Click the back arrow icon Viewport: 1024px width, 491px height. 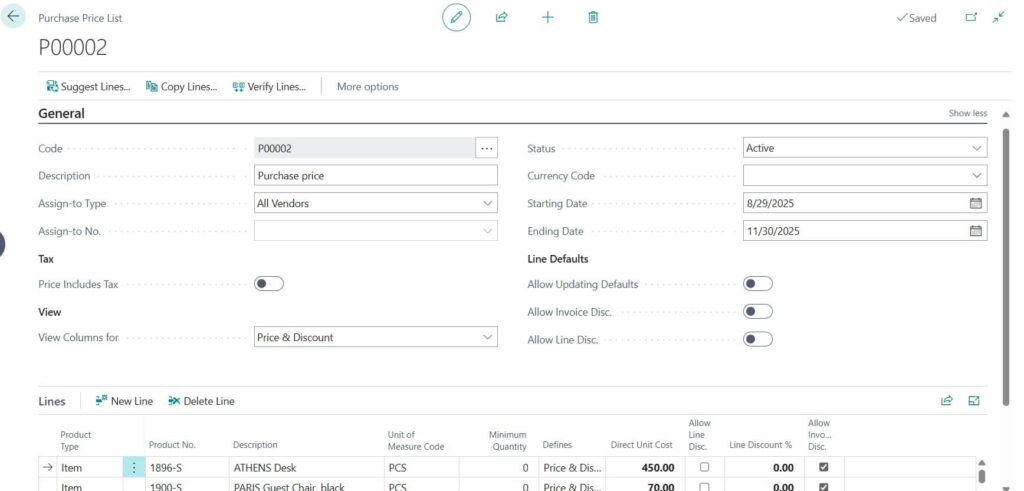tap(13, 16)
